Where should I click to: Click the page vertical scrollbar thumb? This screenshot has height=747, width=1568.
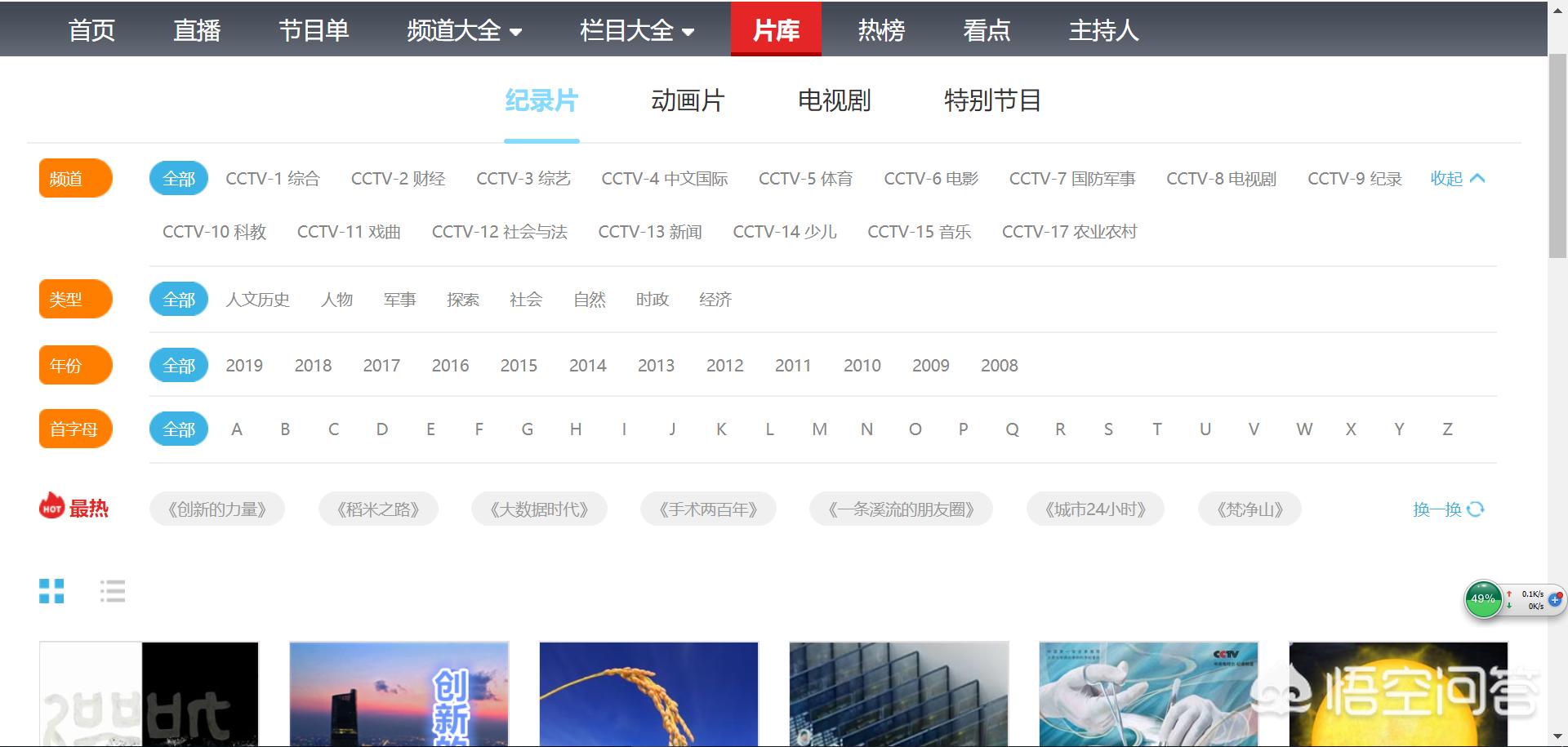click(1557, 158)
